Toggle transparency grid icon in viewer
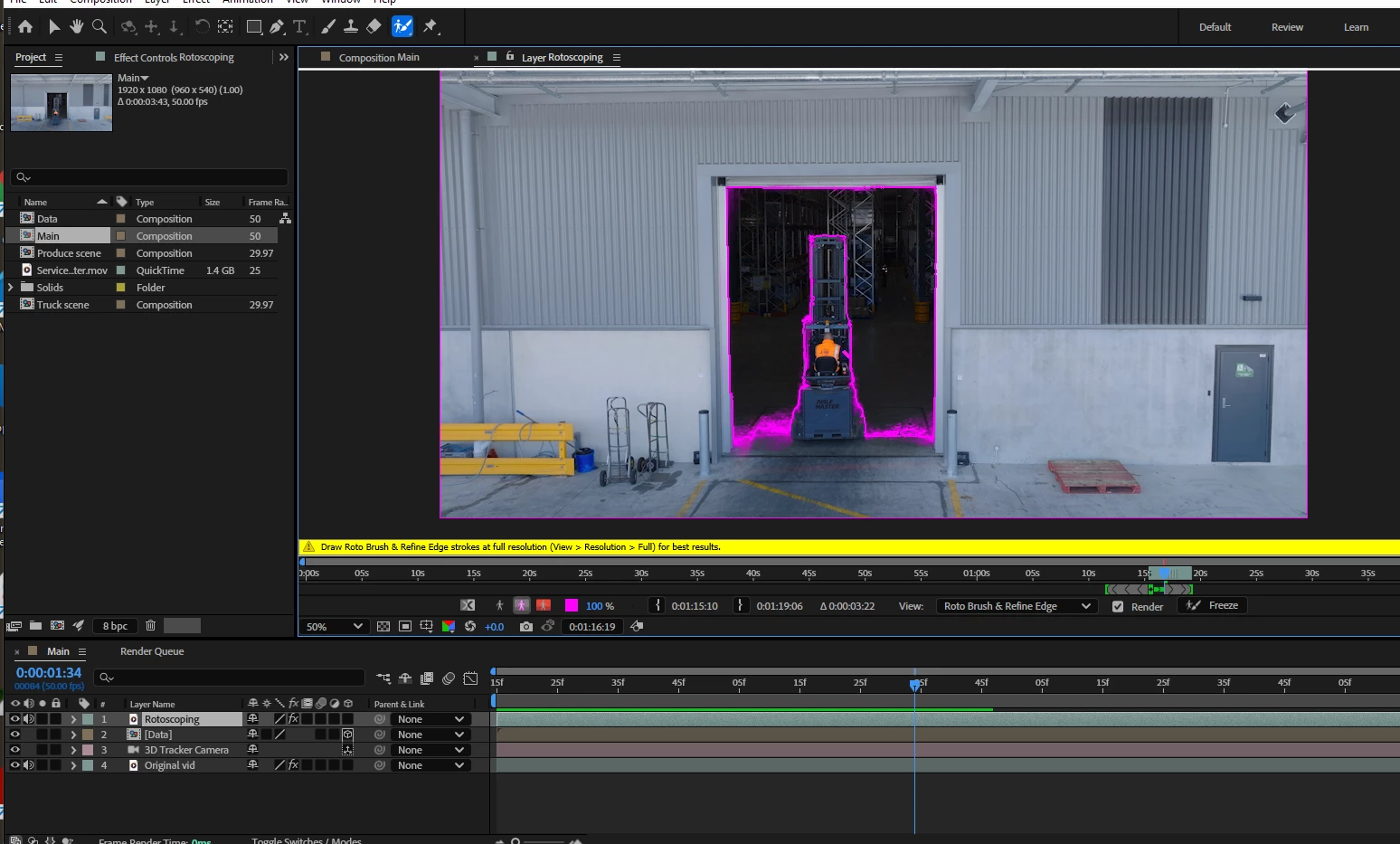The height and width of the screenshot is (844, 1400). point(383,626)
